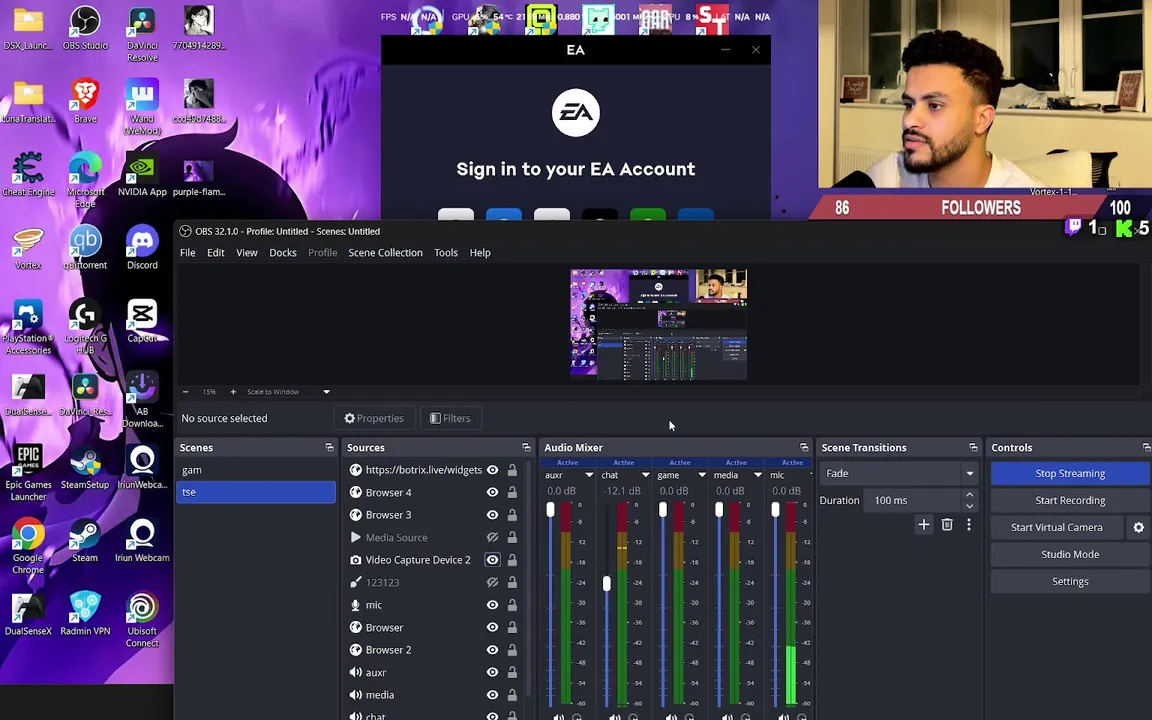Click Start Virtual Camera button
This screenshot has width=1152, height=720.
[1056, 528]
